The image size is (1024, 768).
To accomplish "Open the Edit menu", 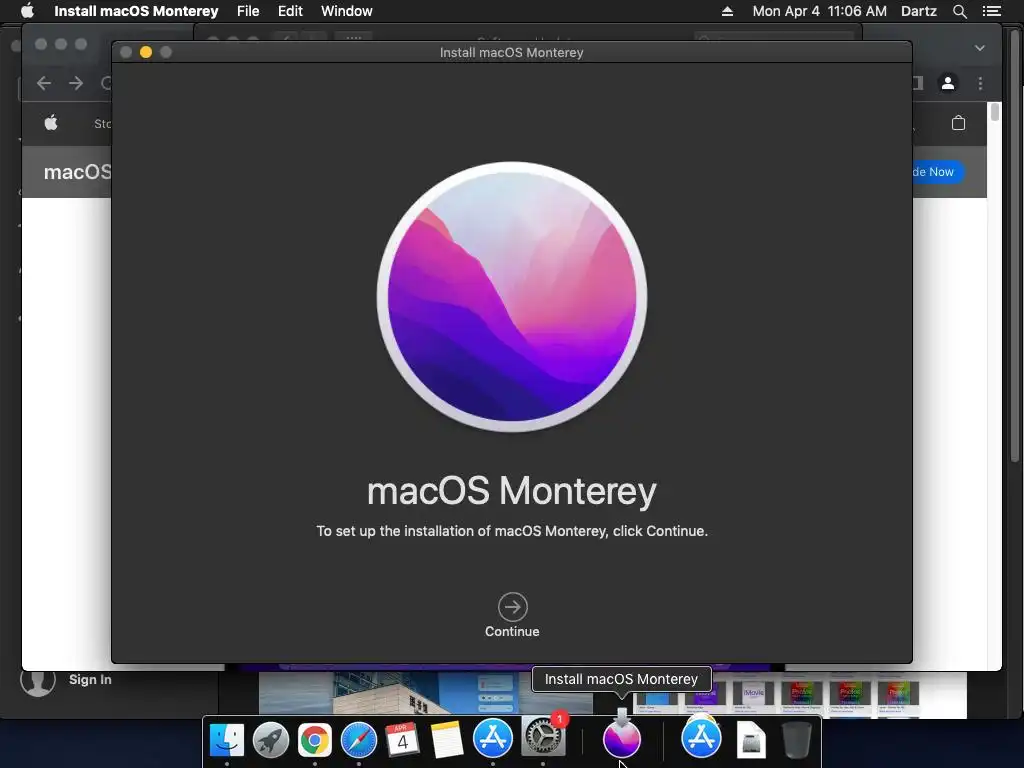I will (x=290, y=11).
